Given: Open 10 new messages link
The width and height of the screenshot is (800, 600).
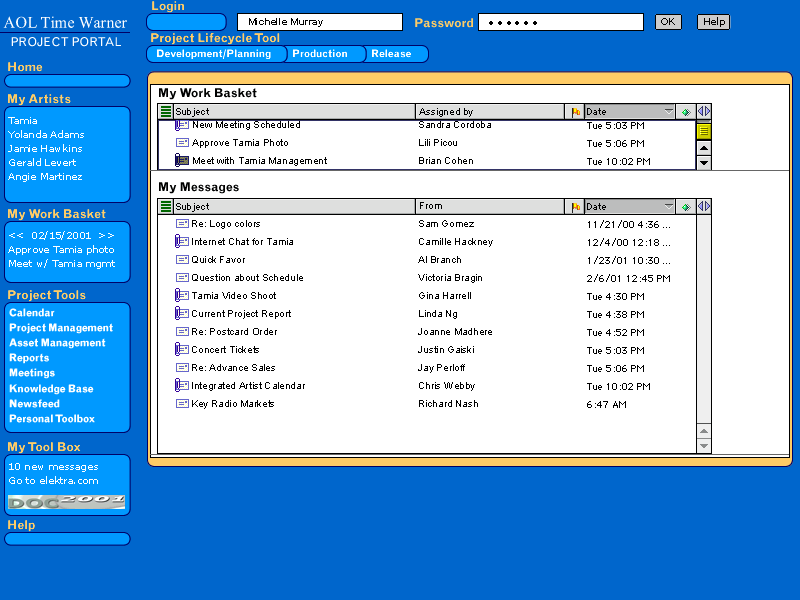Looking at the screenshot, I should coord(53,467).
